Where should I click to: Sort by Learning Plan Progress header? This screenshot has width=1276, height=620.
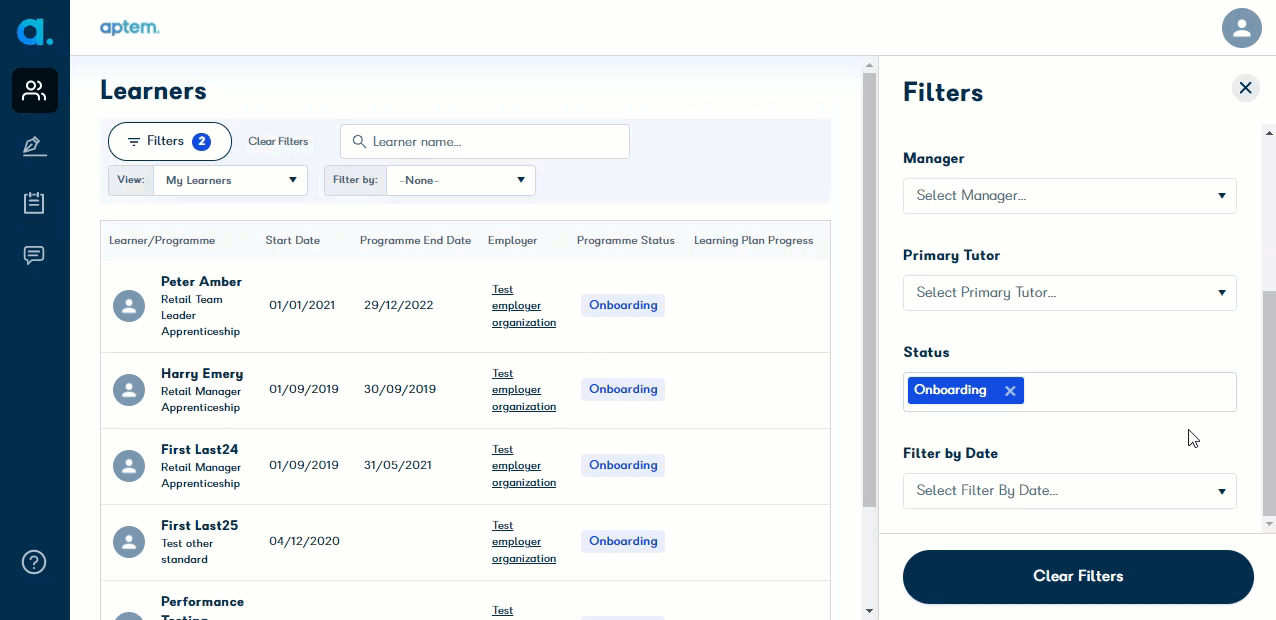pos(754,241)
